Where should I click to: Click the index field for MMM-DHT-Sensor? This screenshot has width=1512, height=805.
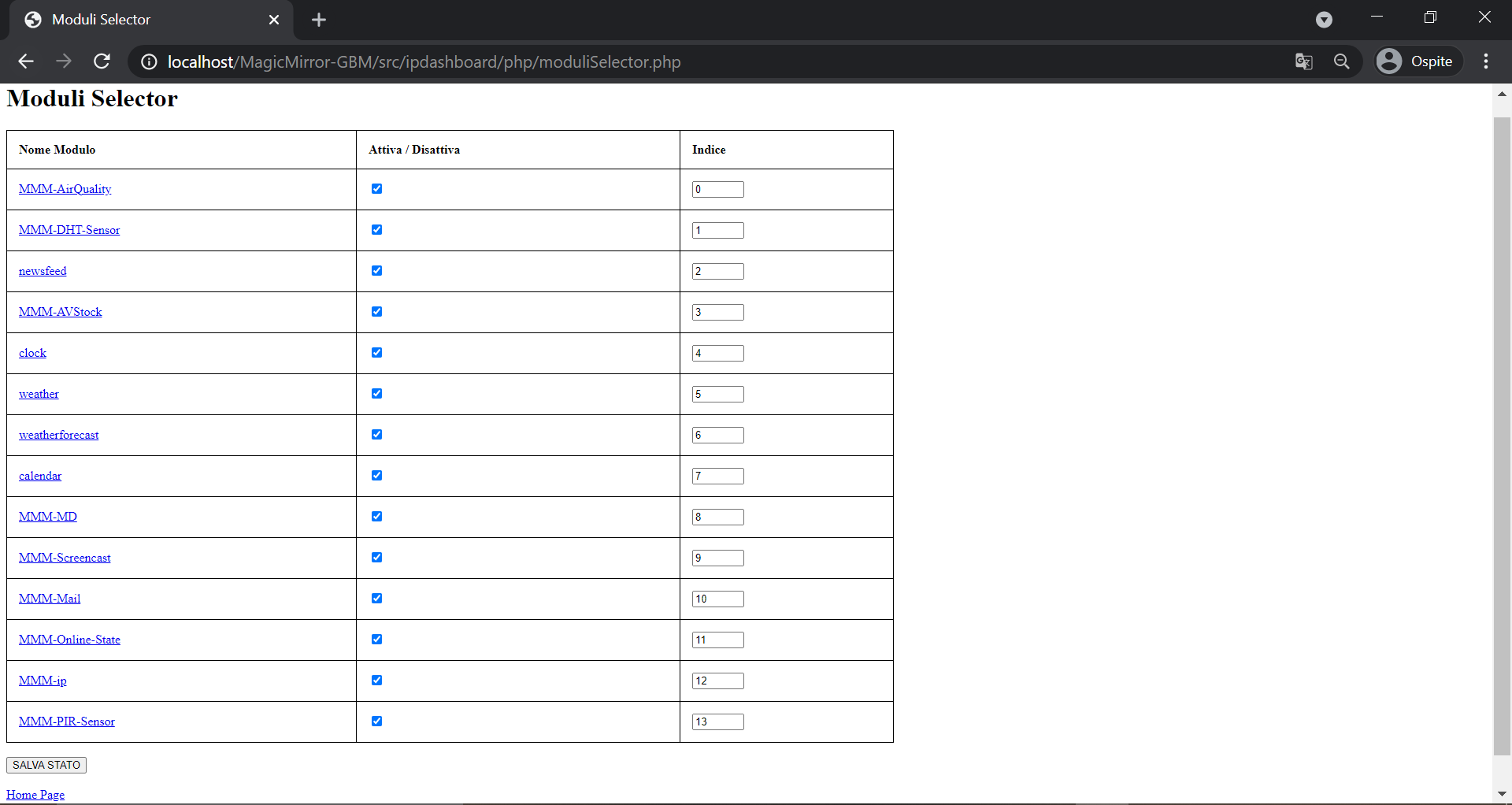[x=718, y=230]
